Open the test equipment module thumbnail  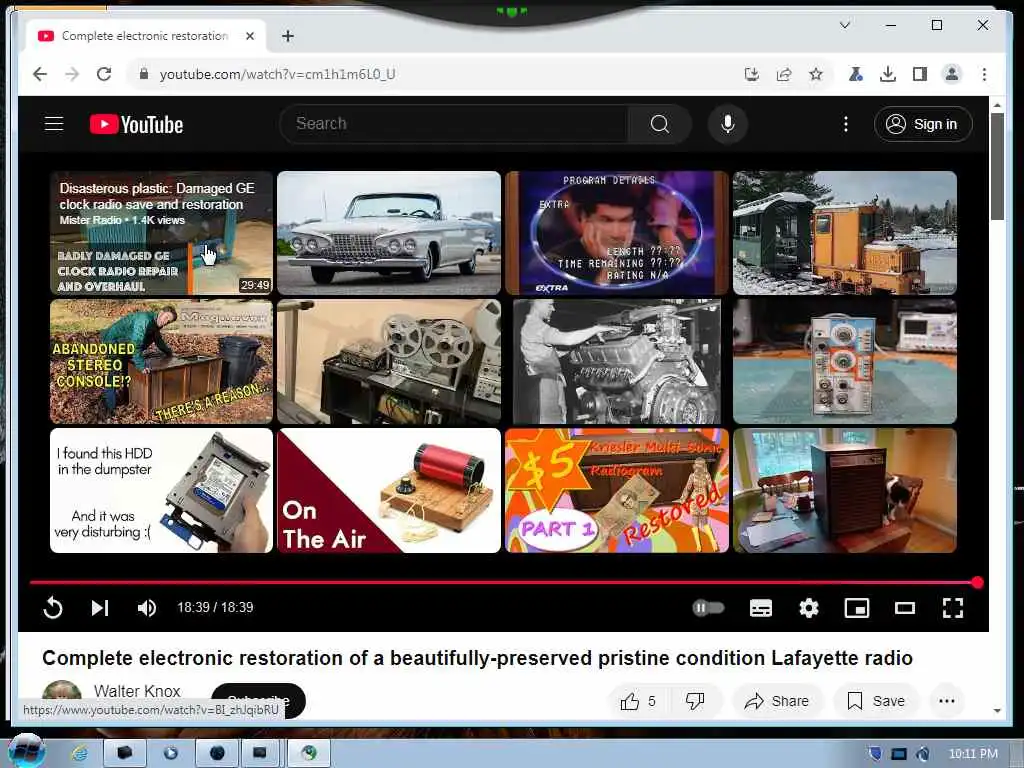pyautogui.click(x=844, y=362)
